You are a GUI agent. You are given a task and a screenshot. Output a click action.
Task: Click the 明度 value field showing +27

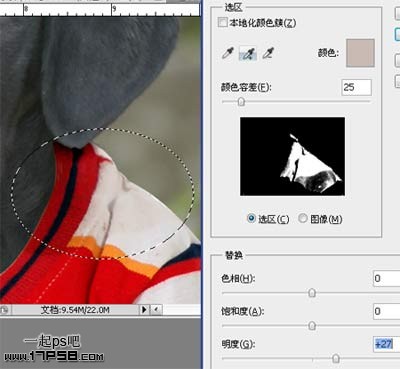pyautogui.click(x=386, y=344)
